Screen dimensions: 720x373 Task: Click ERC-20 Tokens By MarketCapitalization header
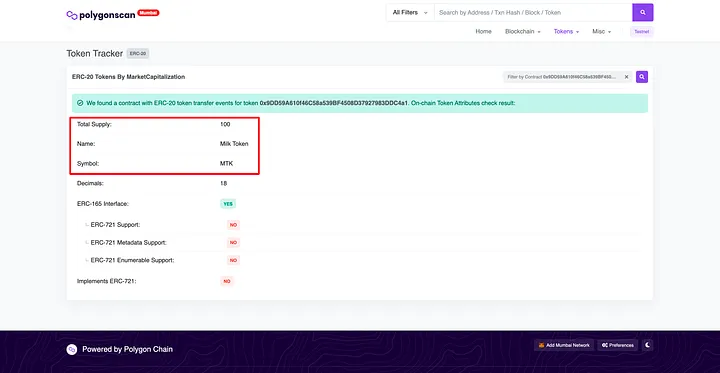coord(129,77)
